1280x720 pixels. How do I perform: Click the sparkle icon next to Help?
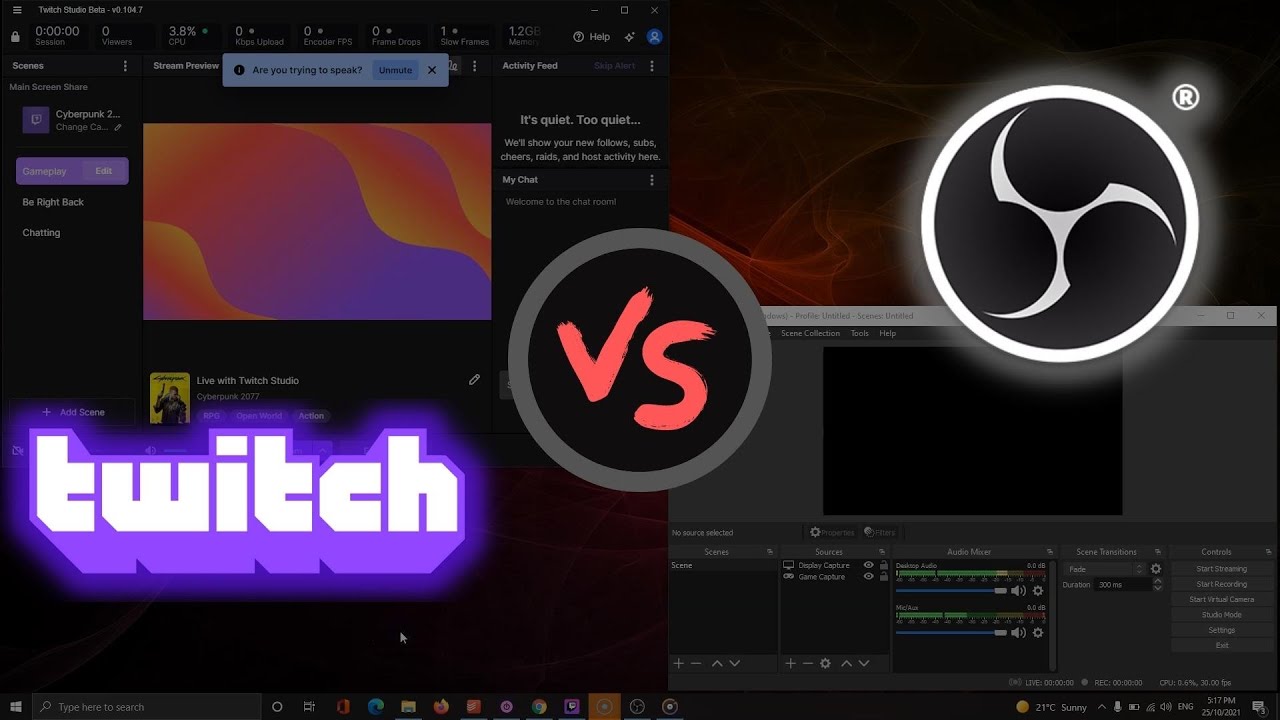pos(629,36)
